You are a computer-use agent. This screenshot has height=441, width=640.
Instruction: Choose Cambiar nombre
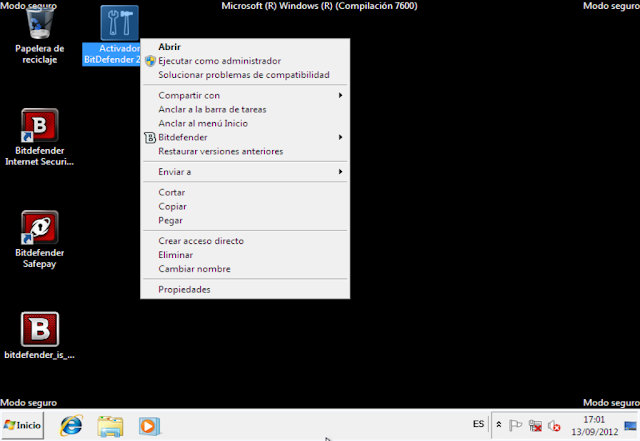click(x=245, y=269)
